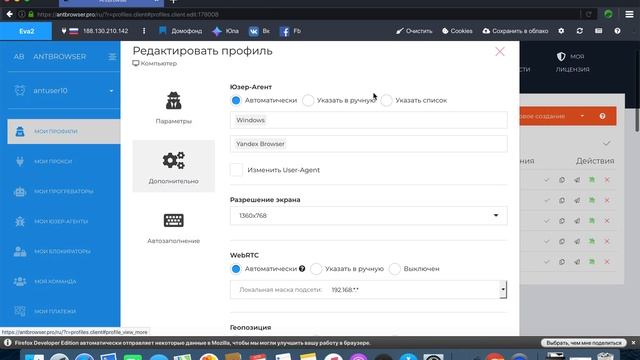
Task: Select Указать список for Юзер-Агент
Action: coord(387,100)
